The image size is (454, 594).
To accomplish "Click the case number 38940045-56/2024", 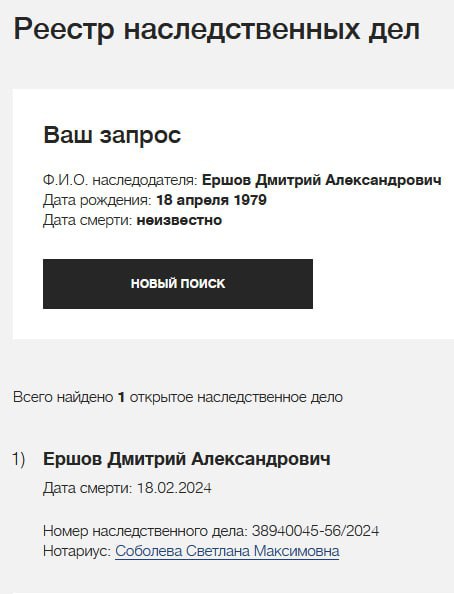I will (x=315, y=531).
